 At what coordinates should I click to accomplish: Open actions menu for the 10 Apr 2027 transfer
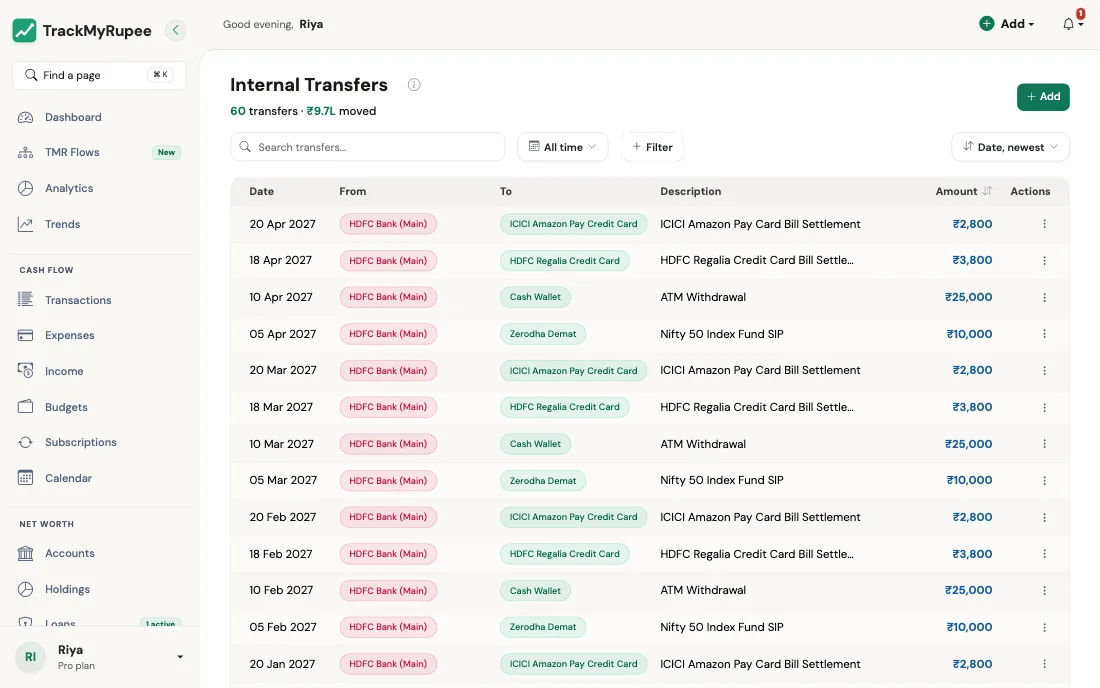(1045, 297)
